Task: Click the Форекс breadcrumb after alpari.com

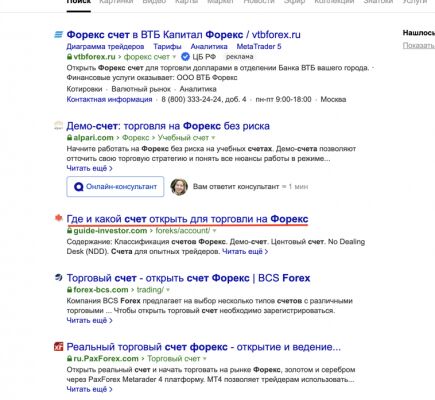Action: point(136,138)
